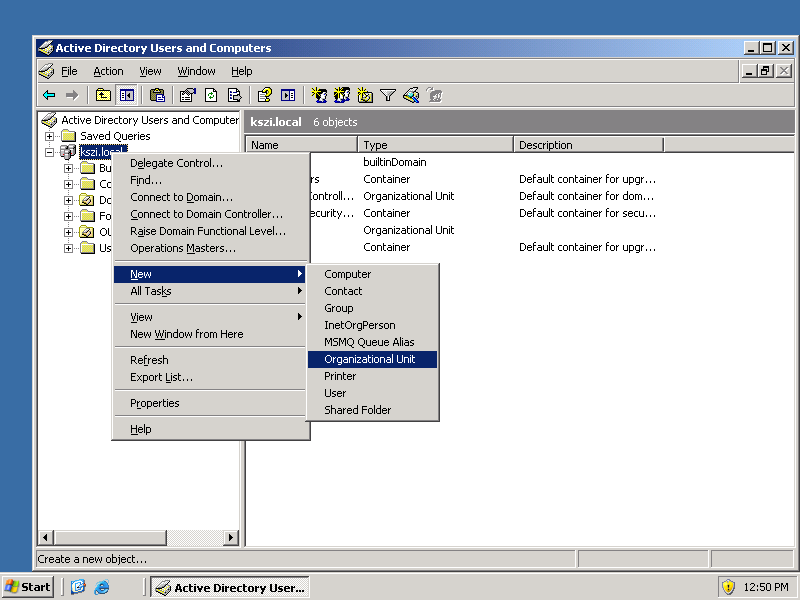
Task: Click the Up one level folder icon
Action: (104, 95)
